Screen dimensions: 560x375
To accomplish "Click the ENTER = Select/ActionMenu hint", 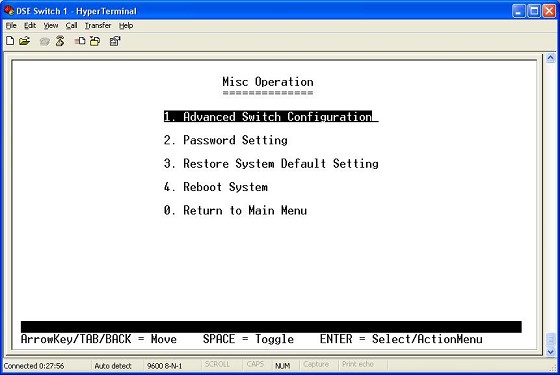I will [x=401, y=339].
